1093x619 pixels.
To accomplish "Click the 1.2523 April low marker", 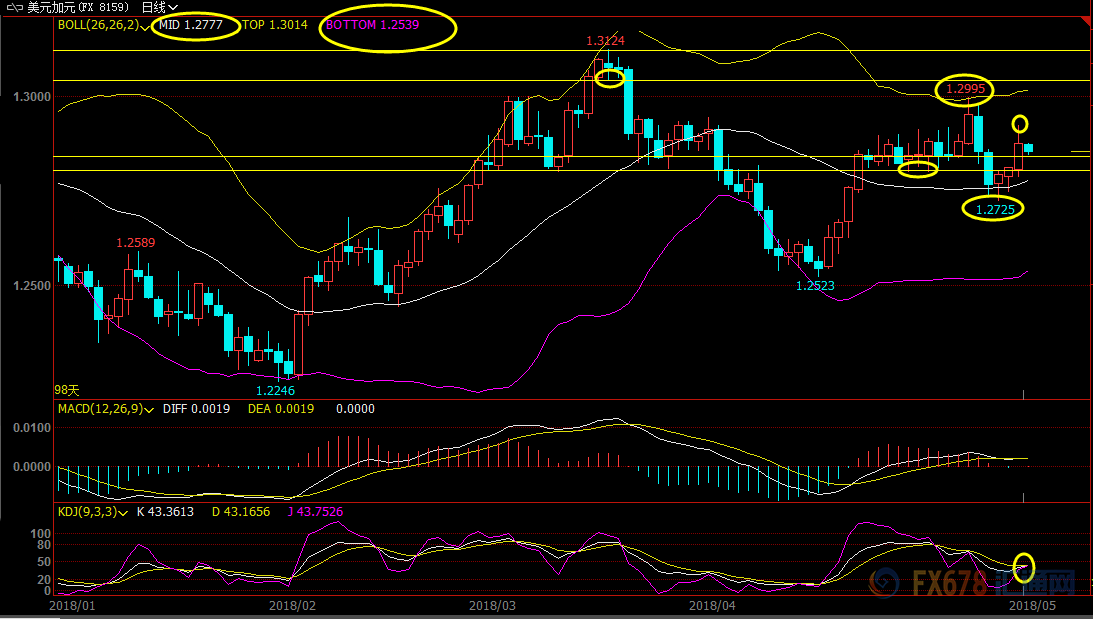I will tap(815, 286).
